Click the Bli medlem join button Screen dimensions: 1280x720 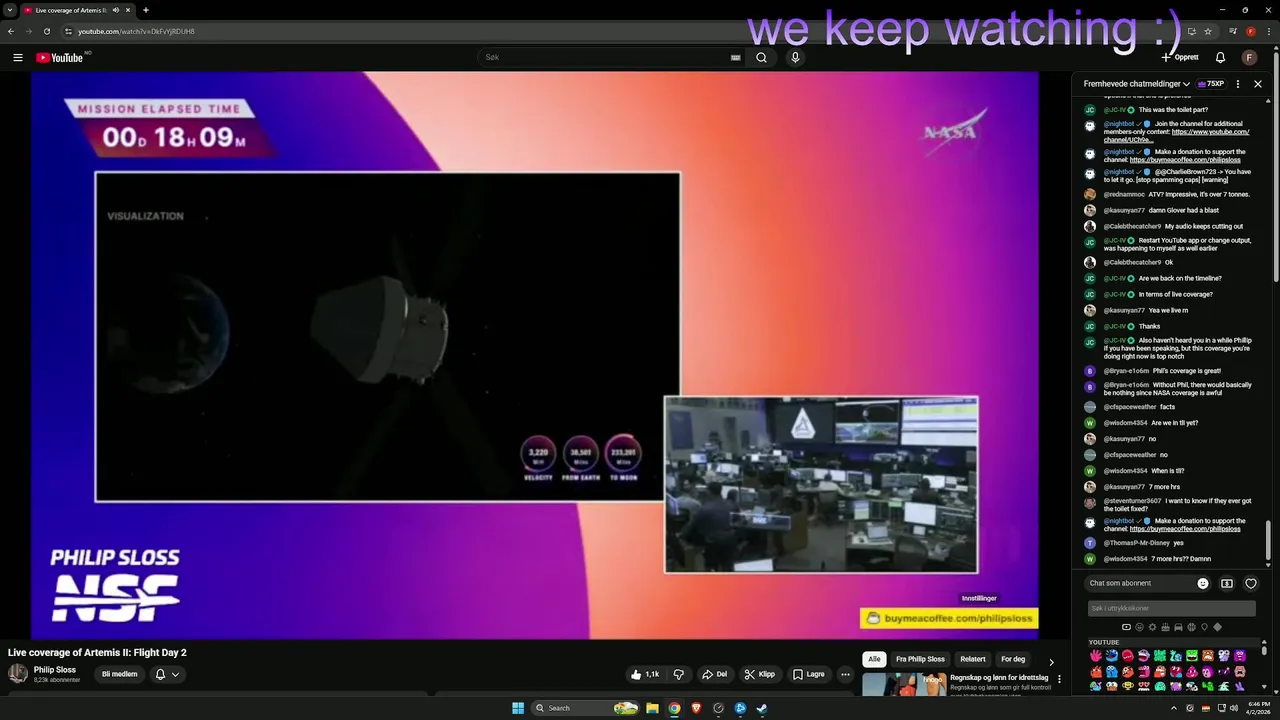pyautogui.click(x=120, y=674)
